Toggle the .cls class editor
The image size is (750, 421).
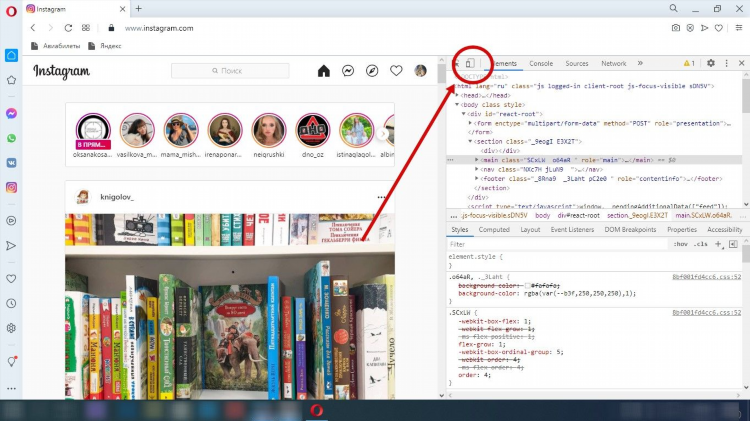coord(701,244)
